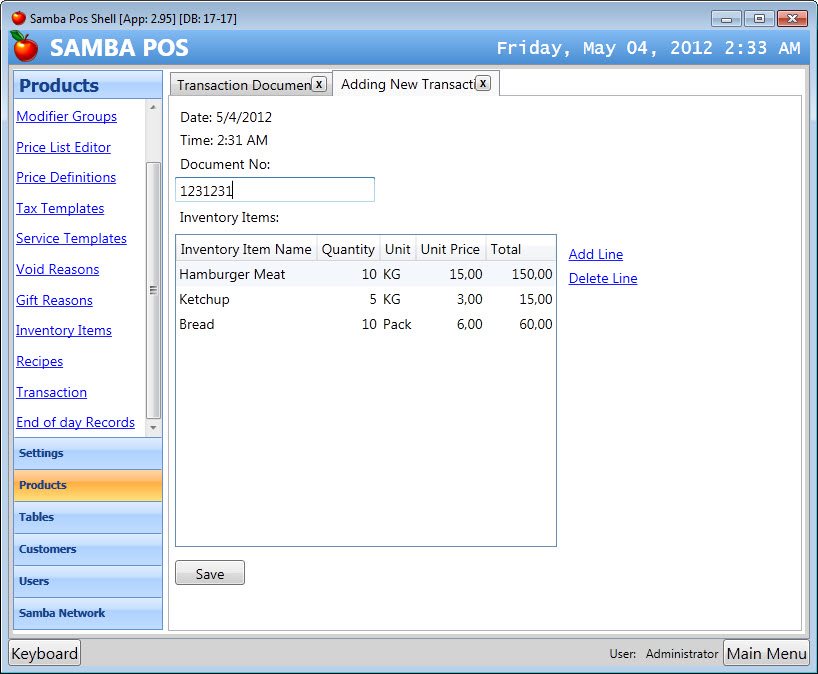
Task: Open the Tables section
Action: (x=88, y=517)
